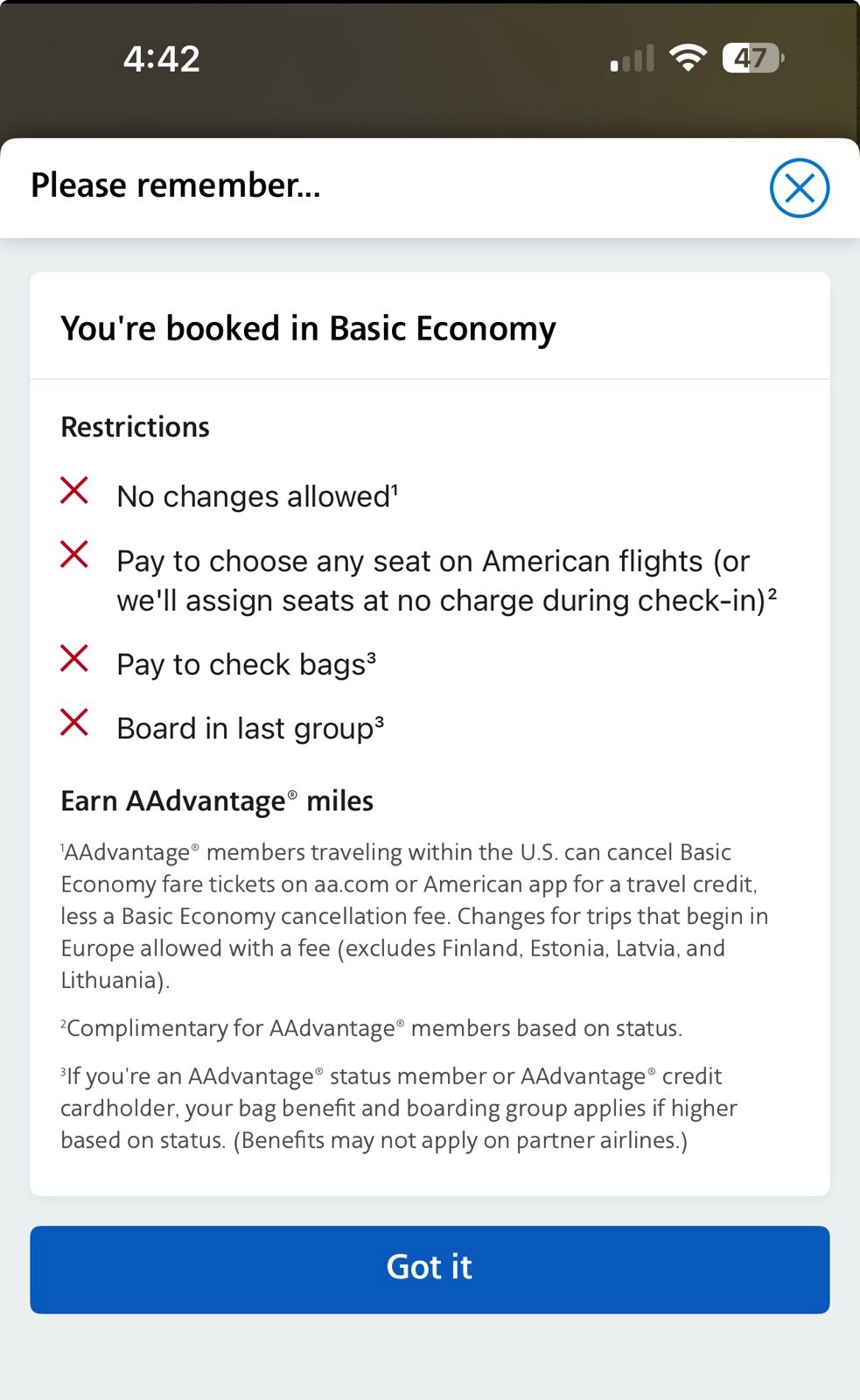This screenshot has width=860, height=1400.
Task: Tap red X beside Pay to check bags
Action: 74,658
